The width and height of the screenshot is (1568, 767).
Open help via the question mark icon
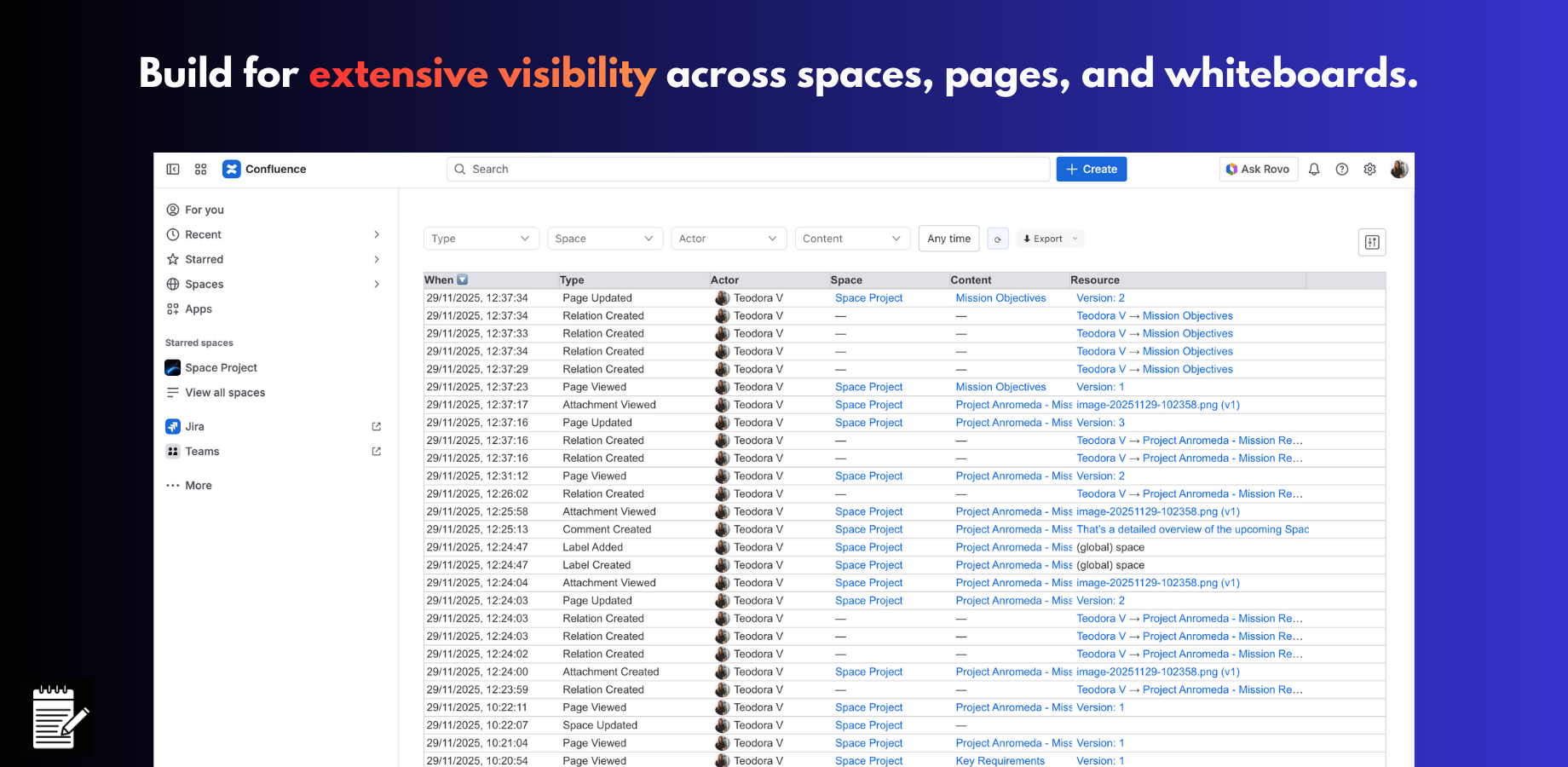(x=1341, y=169)
